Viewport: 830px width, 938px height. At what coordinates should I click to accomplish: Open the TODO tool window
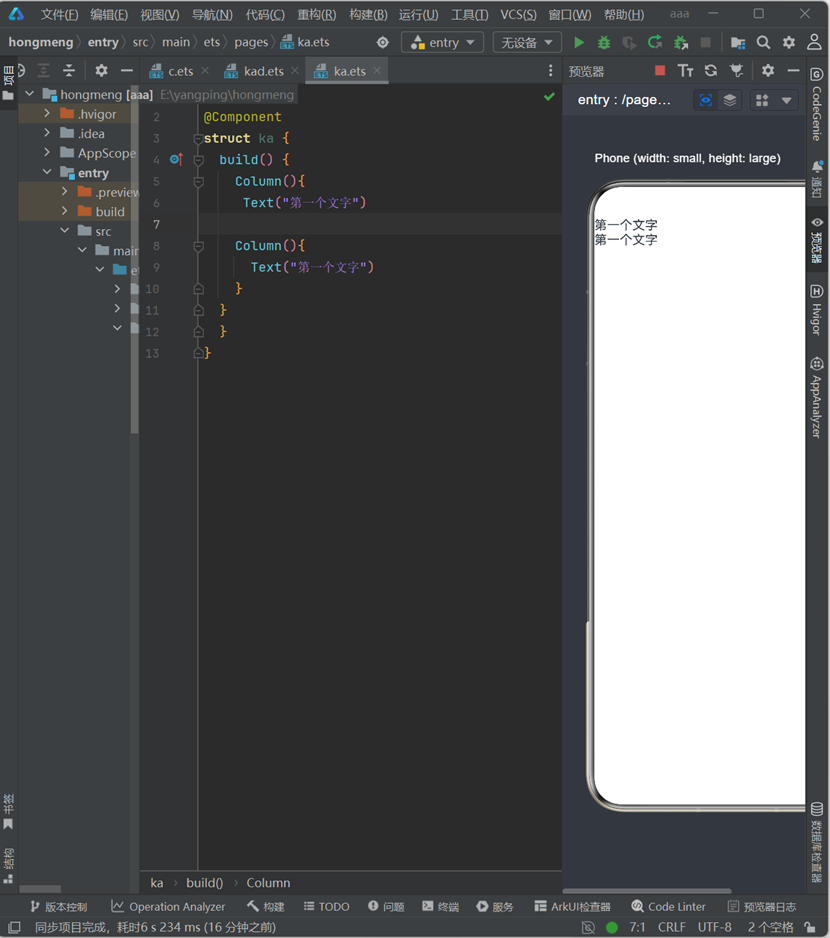tap(327, 907)
